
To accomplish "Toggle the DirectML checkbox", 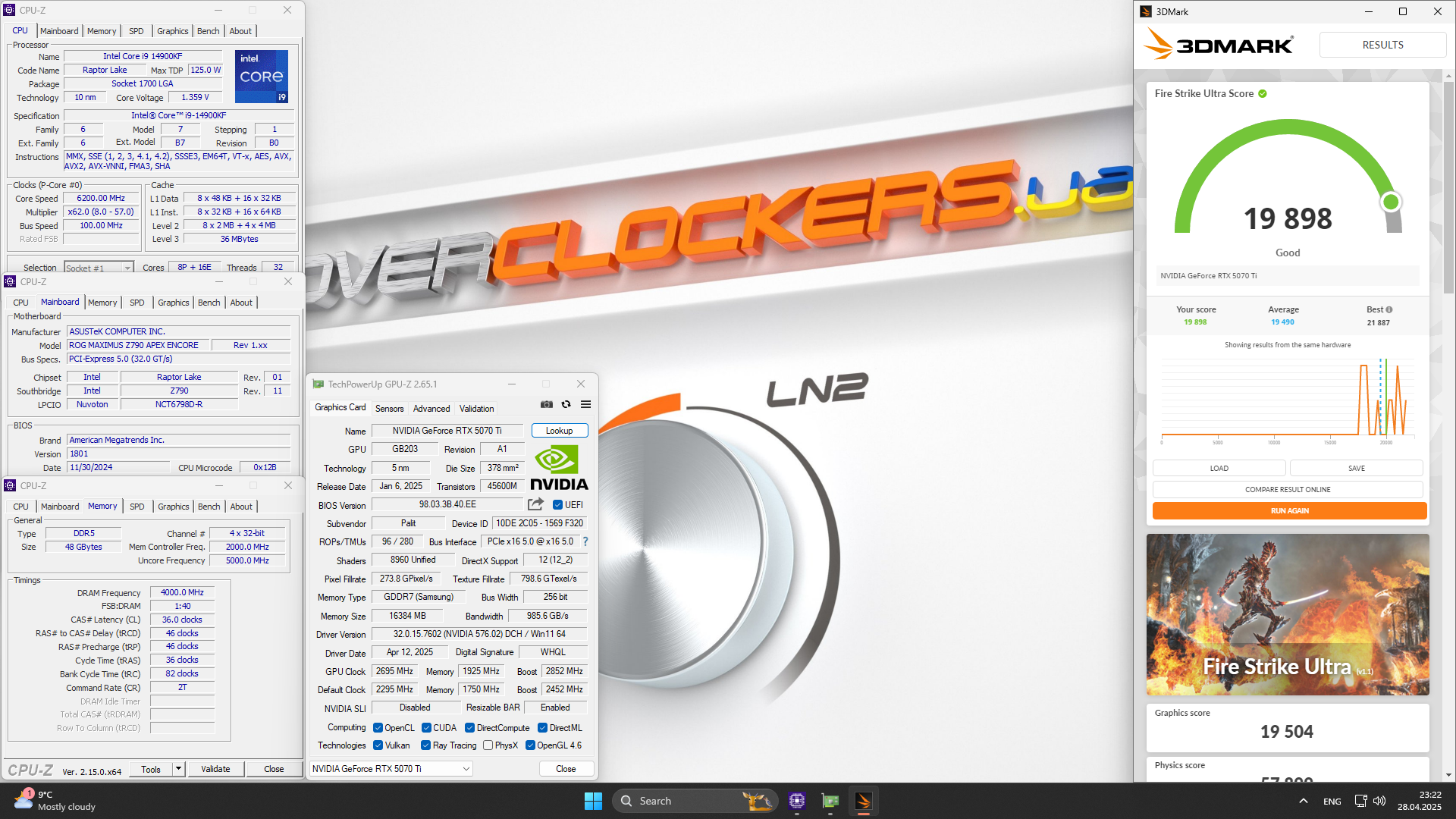I will (542, 728).
